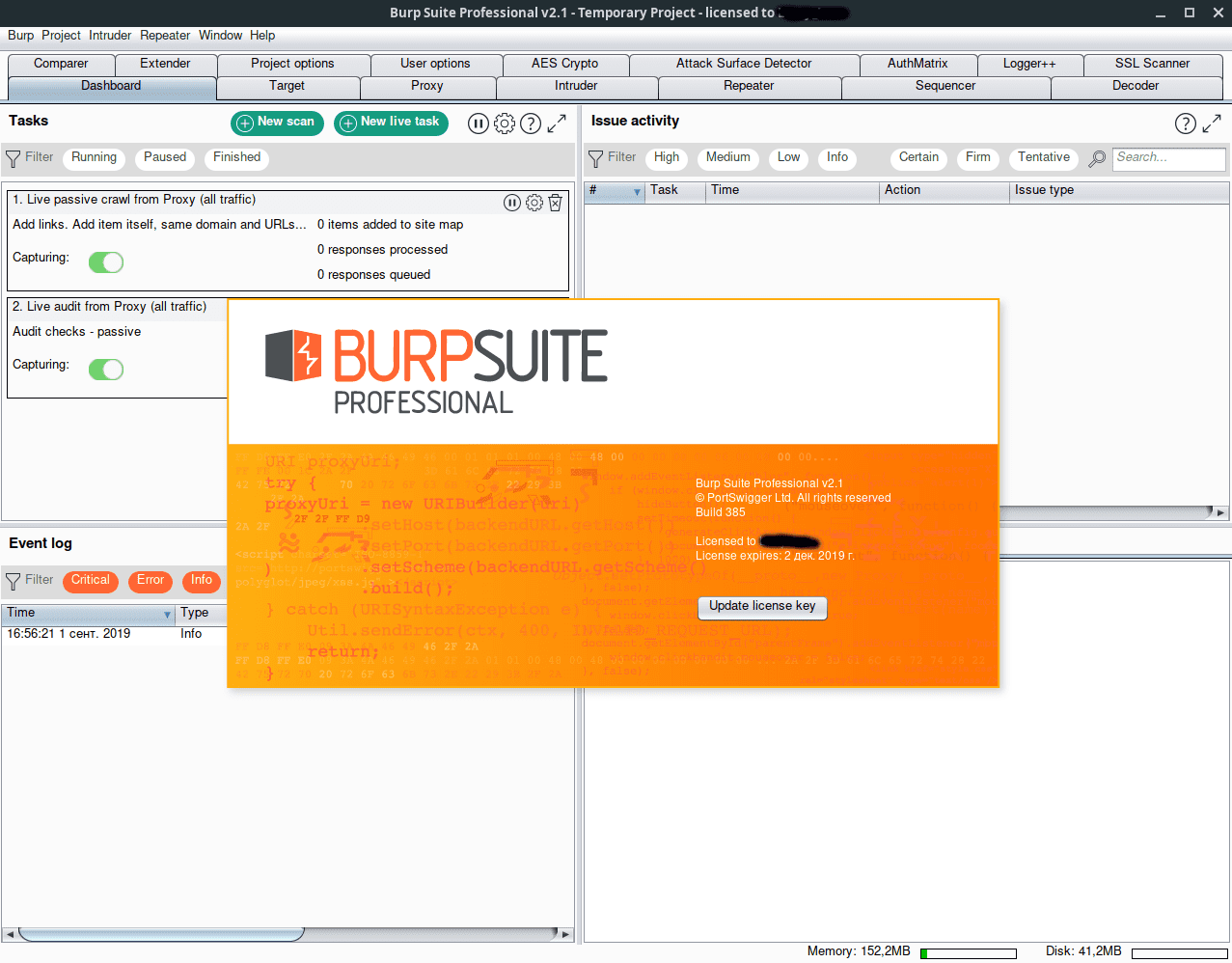The height and width of the screenshot is (963, 1232).
Task: Toggle Capturing for Live passive crawl
Action: [x=106, y=262]
